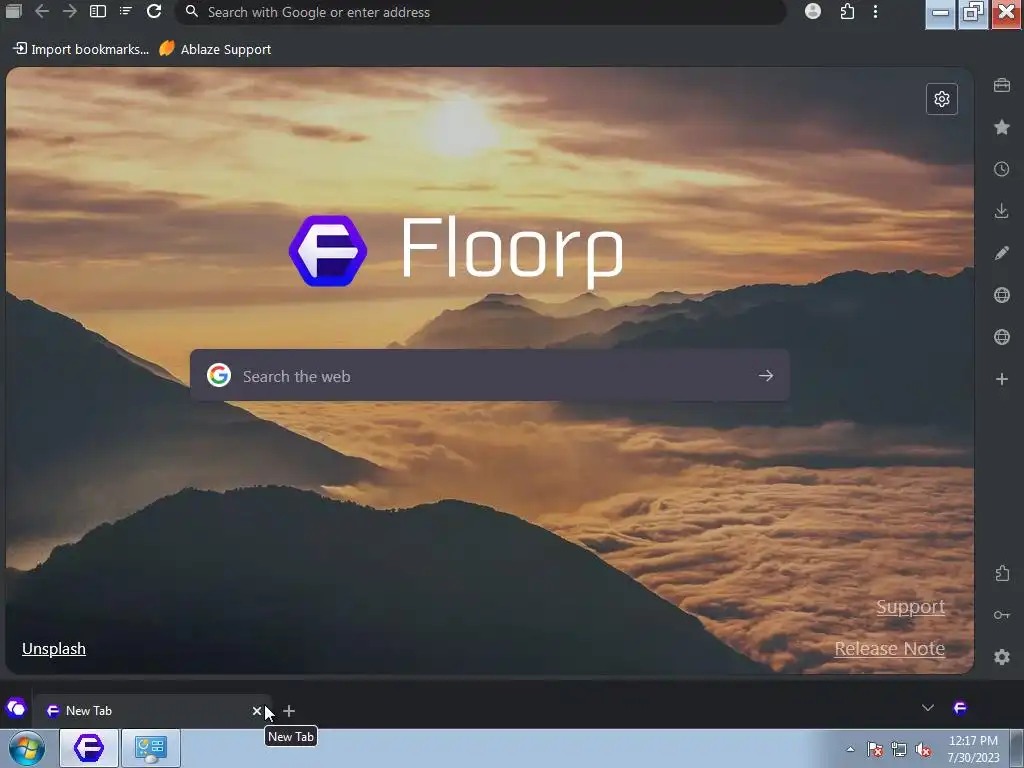Go forward with the forward arrow
The image size is (1024, 768).
70,12
